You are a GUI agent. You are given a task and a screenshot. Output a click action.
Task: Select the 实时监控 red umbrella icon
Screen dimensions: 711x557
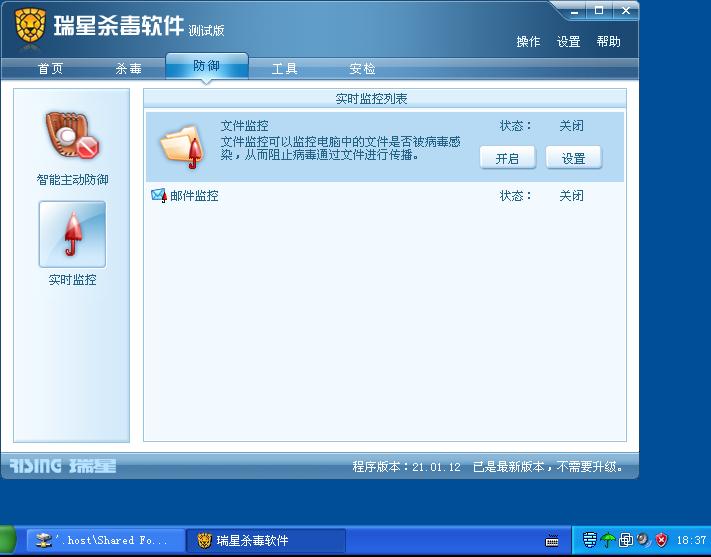72,234
